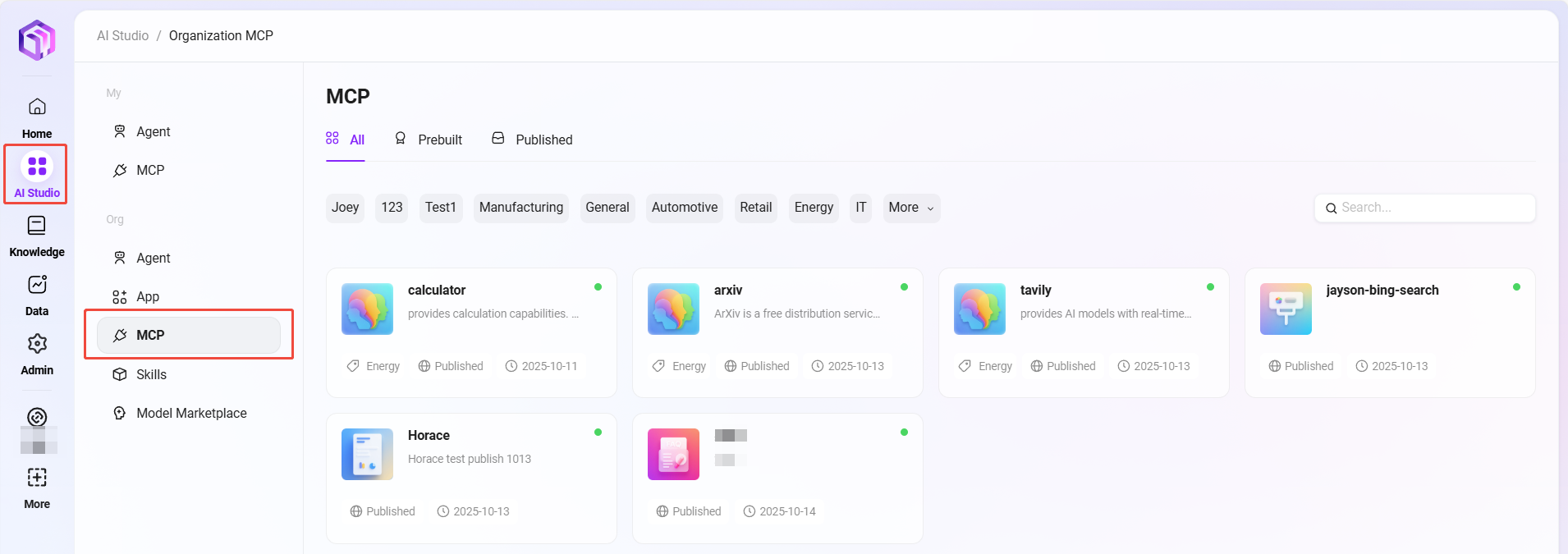
Task: Click the app logo at top left
Action: point(37,39)
